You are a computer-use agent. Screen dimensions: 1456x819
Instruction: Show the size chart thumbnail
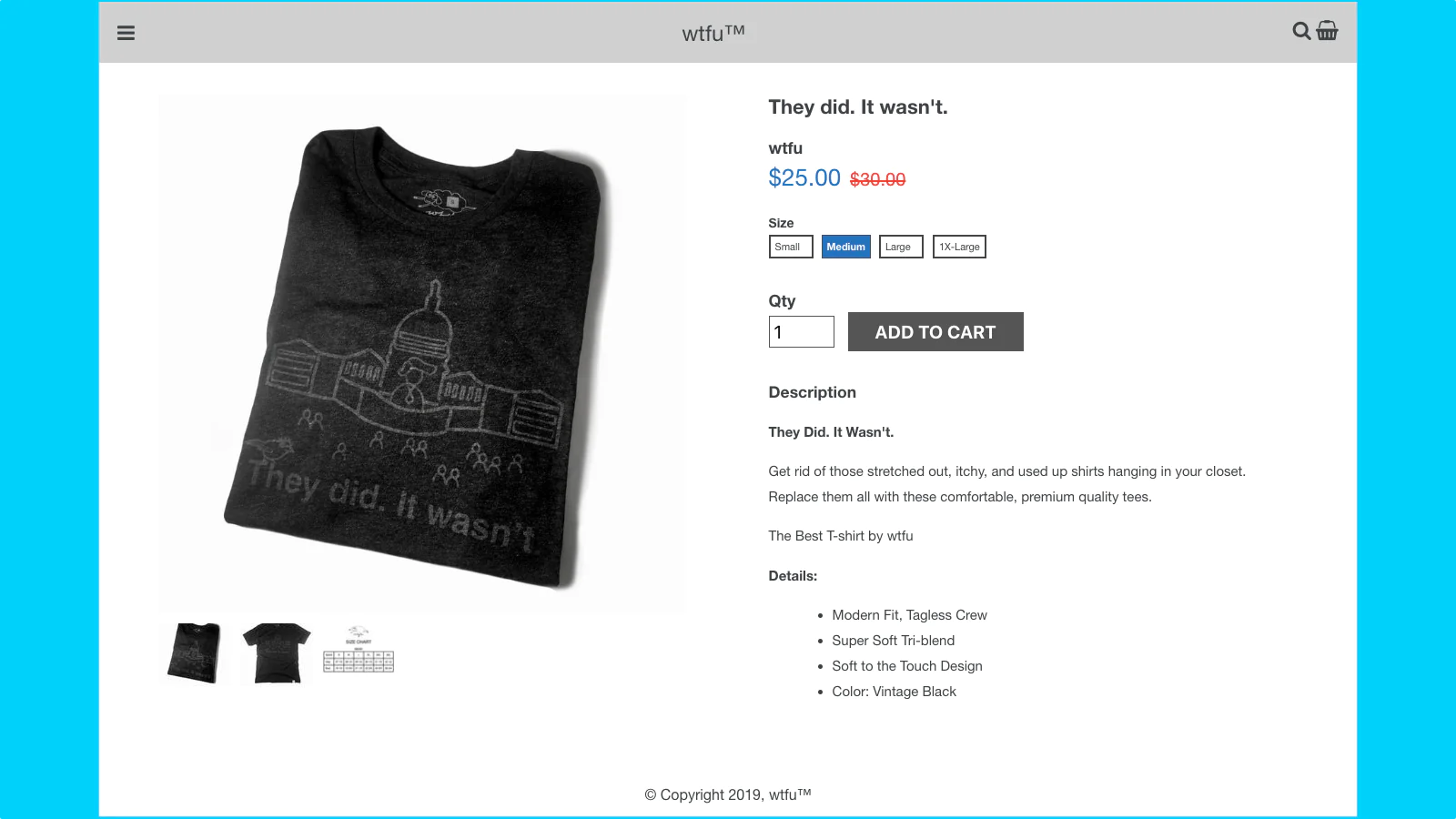(x=359, y=650)
